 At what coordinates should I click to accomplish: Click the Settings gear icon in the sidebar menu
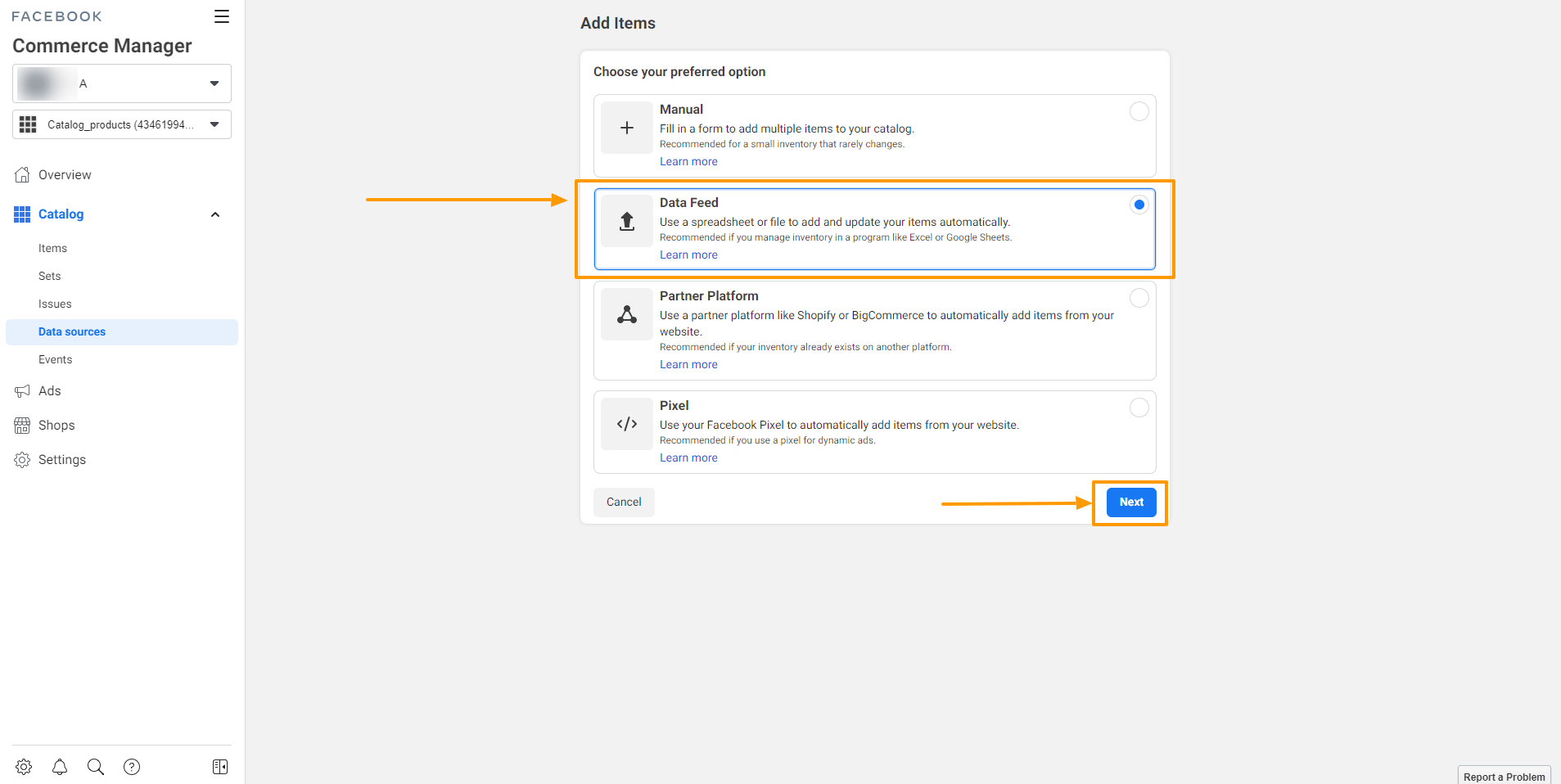pos(22,460)
